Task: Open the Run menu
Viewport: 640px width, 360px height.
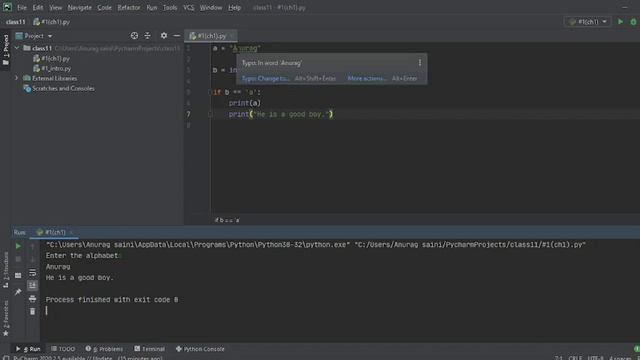Action: tap(151, 7)
